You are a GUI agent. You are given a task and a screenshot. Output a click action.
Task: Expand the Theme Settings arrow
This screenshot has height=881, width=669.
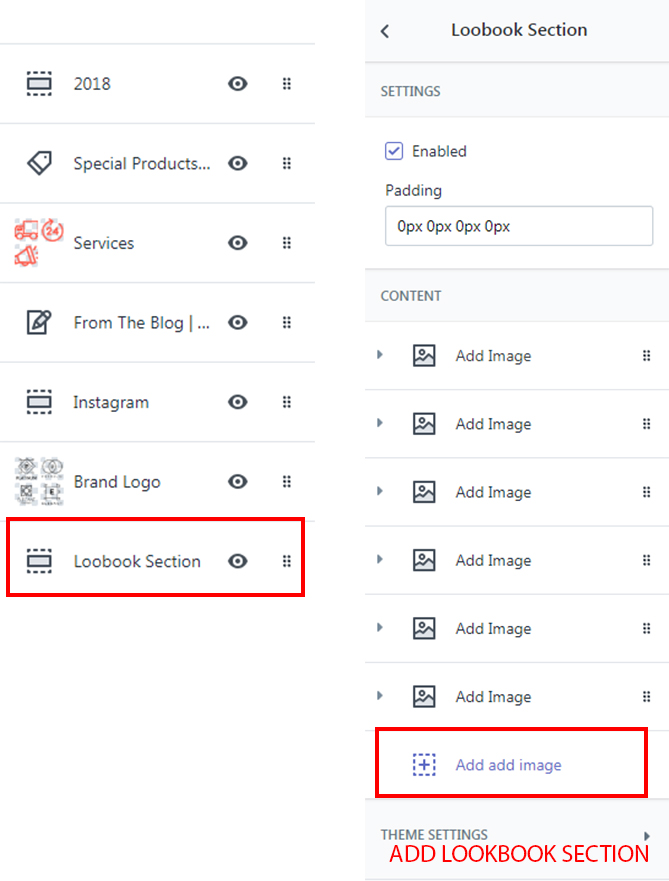tap(647, 835)
